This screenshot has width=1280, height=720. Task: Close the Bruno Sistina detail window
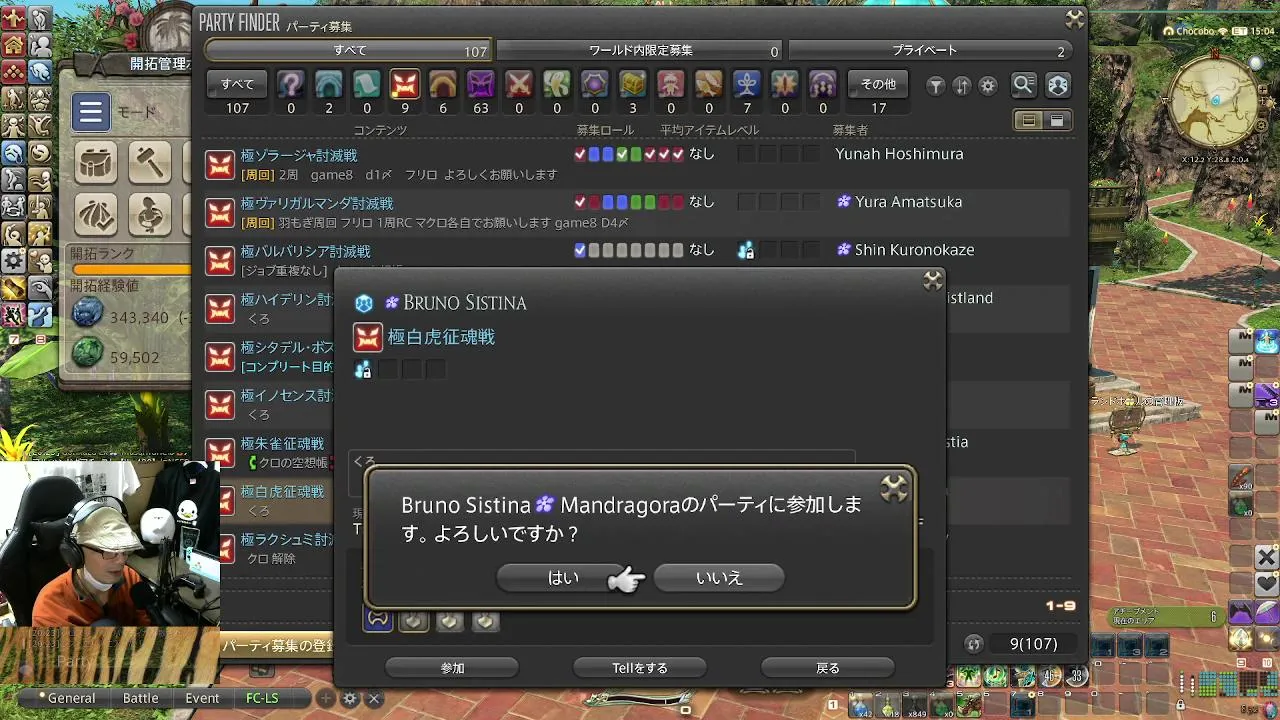932,280
